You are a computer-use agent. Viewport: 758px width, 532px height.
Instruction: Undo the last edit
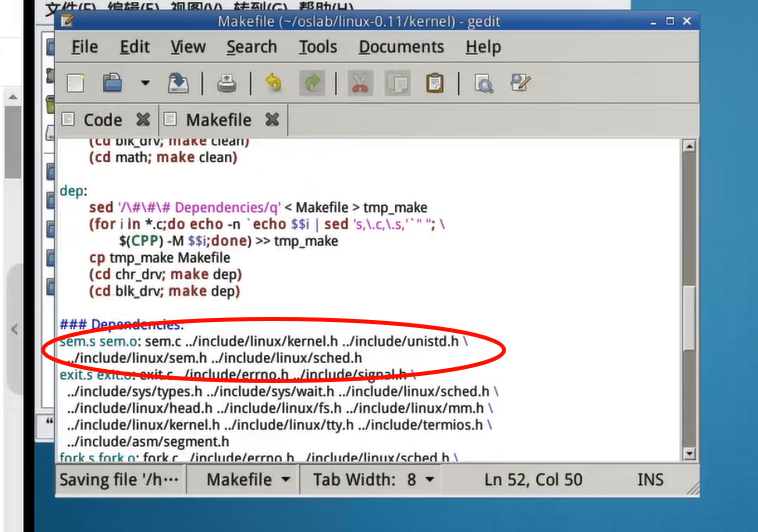point(273,84)
